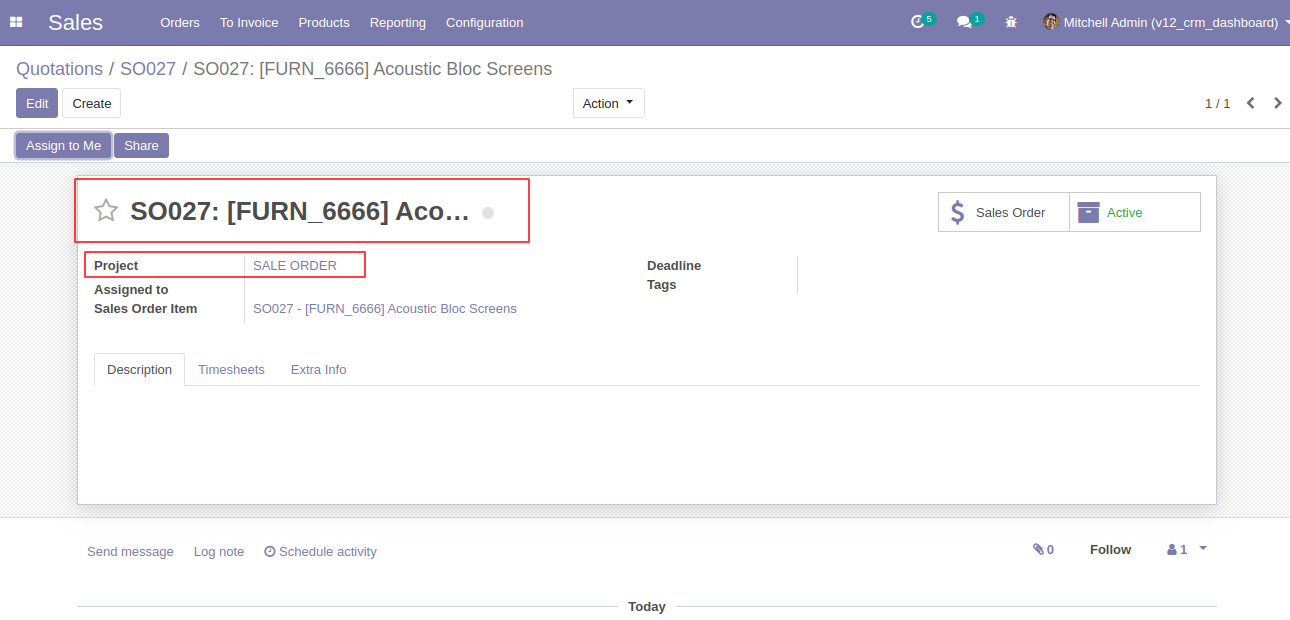Go to Quotations breadcrumb
The width and height of the screenshot is (1290, 620).
(x=59, y=69)
